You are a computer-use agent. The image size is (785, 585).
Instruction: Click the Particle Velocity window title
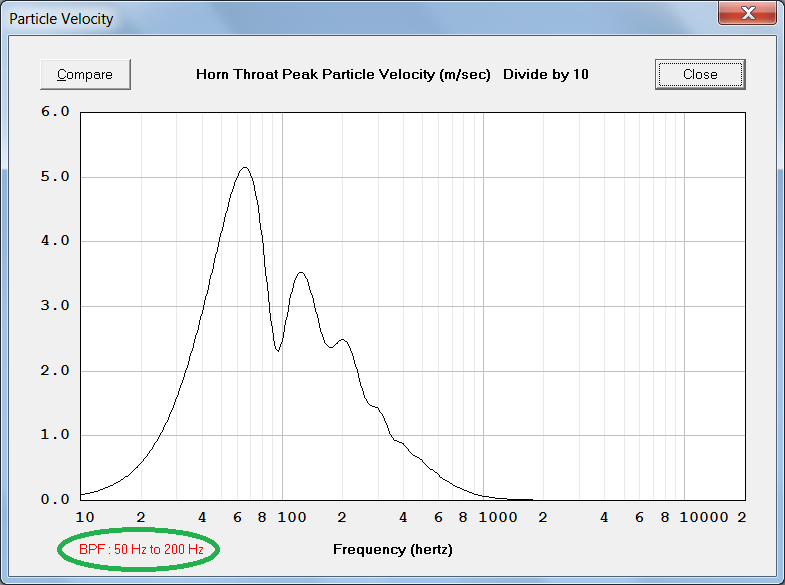point(61,19)
